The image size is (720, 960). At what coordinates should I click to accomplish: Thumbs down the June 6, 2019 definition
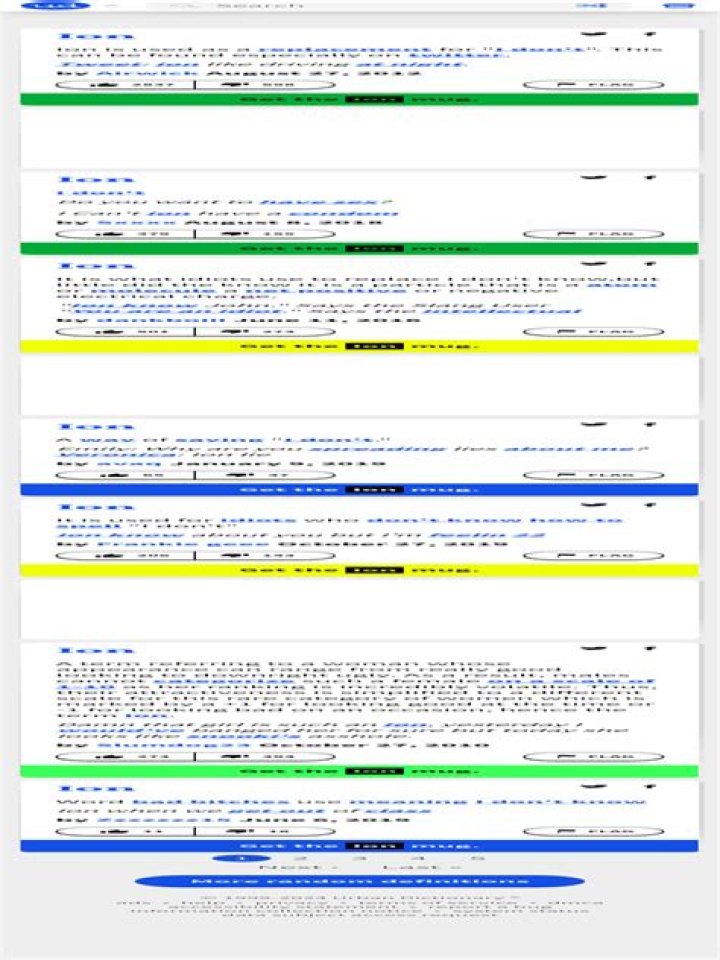pyautogui.click(x=265, y=831)
